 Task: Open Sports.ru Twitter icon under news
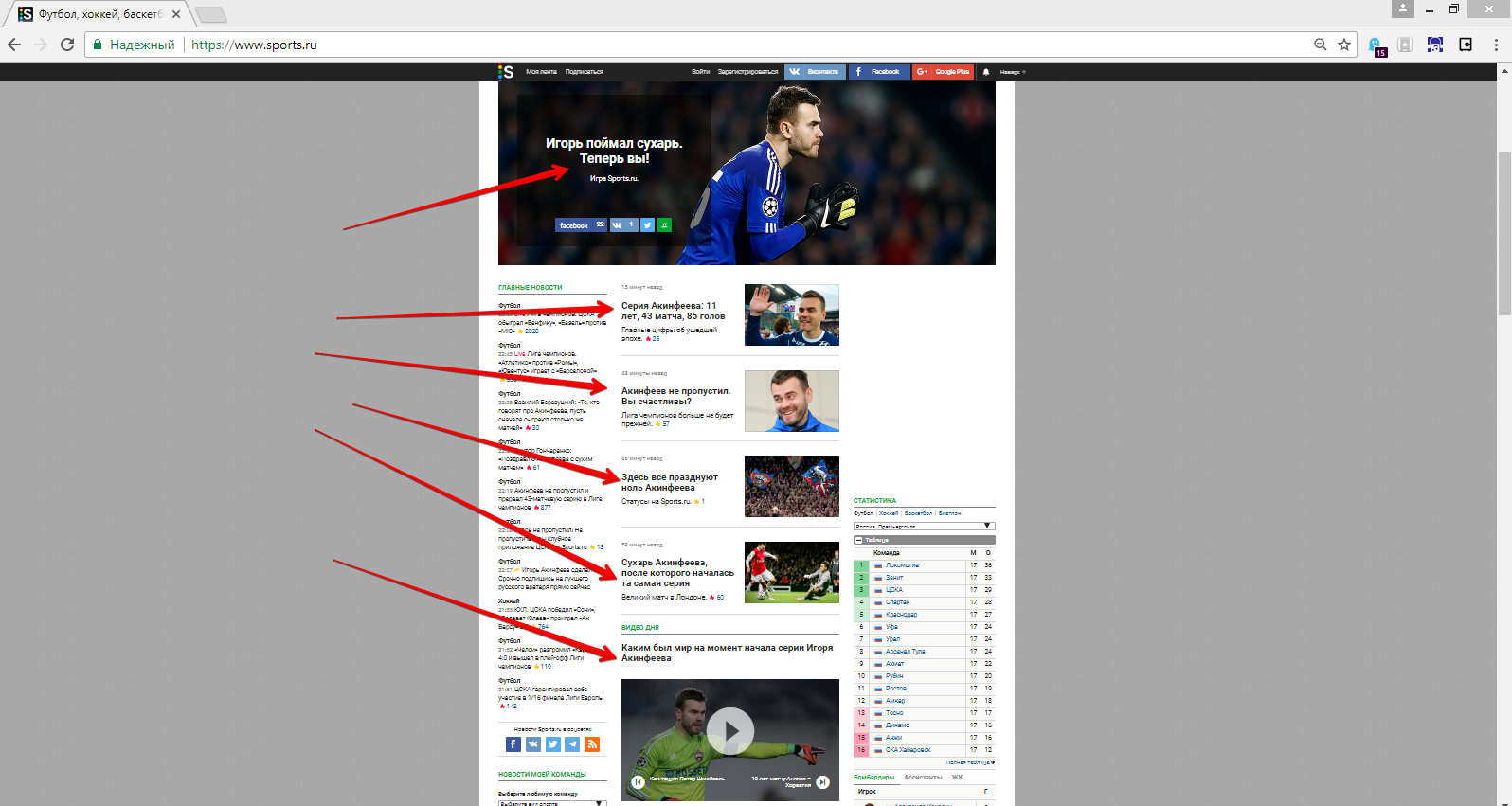553,744
